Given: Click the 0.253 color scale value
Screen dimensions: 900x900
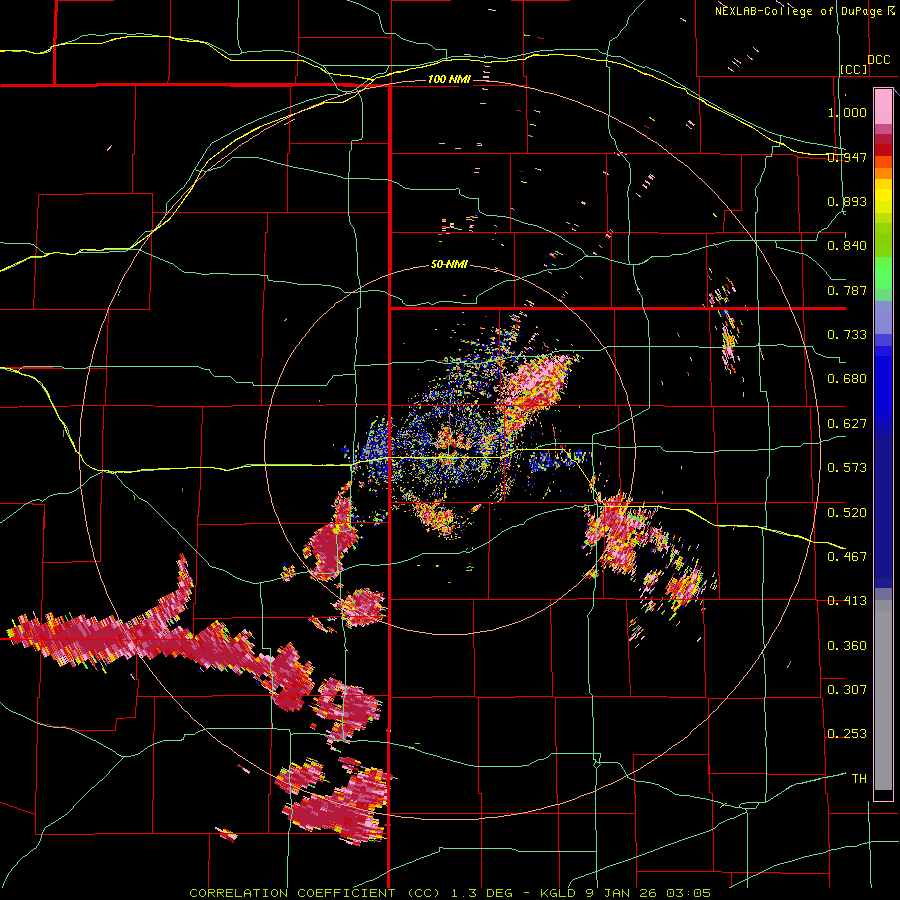Looking at the screenshot, I should tap(847, 734).
